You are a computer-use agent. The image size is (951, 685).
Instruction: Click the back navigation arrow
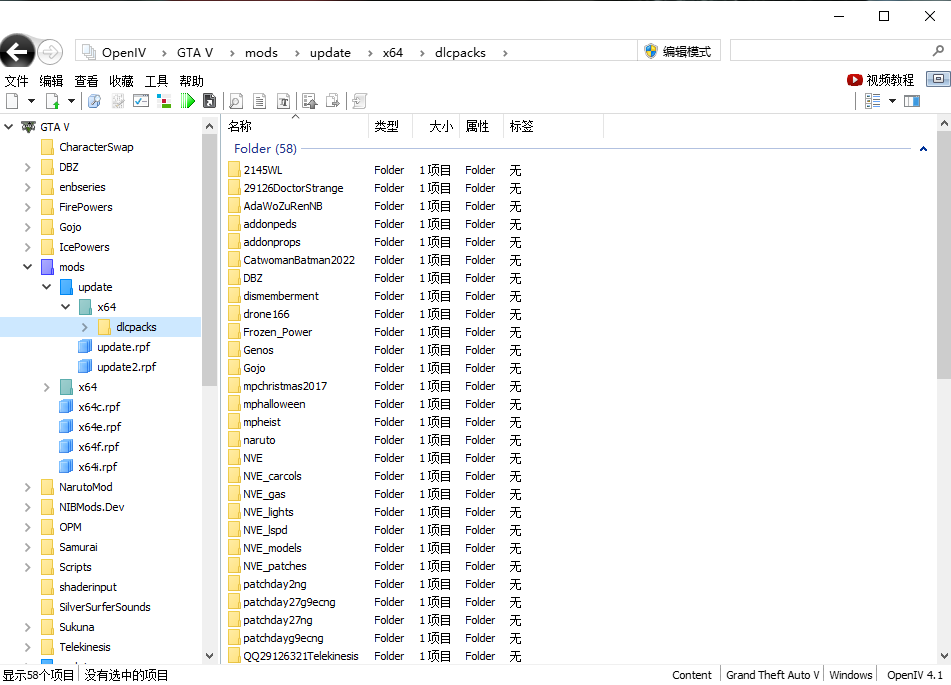(17, 52)
